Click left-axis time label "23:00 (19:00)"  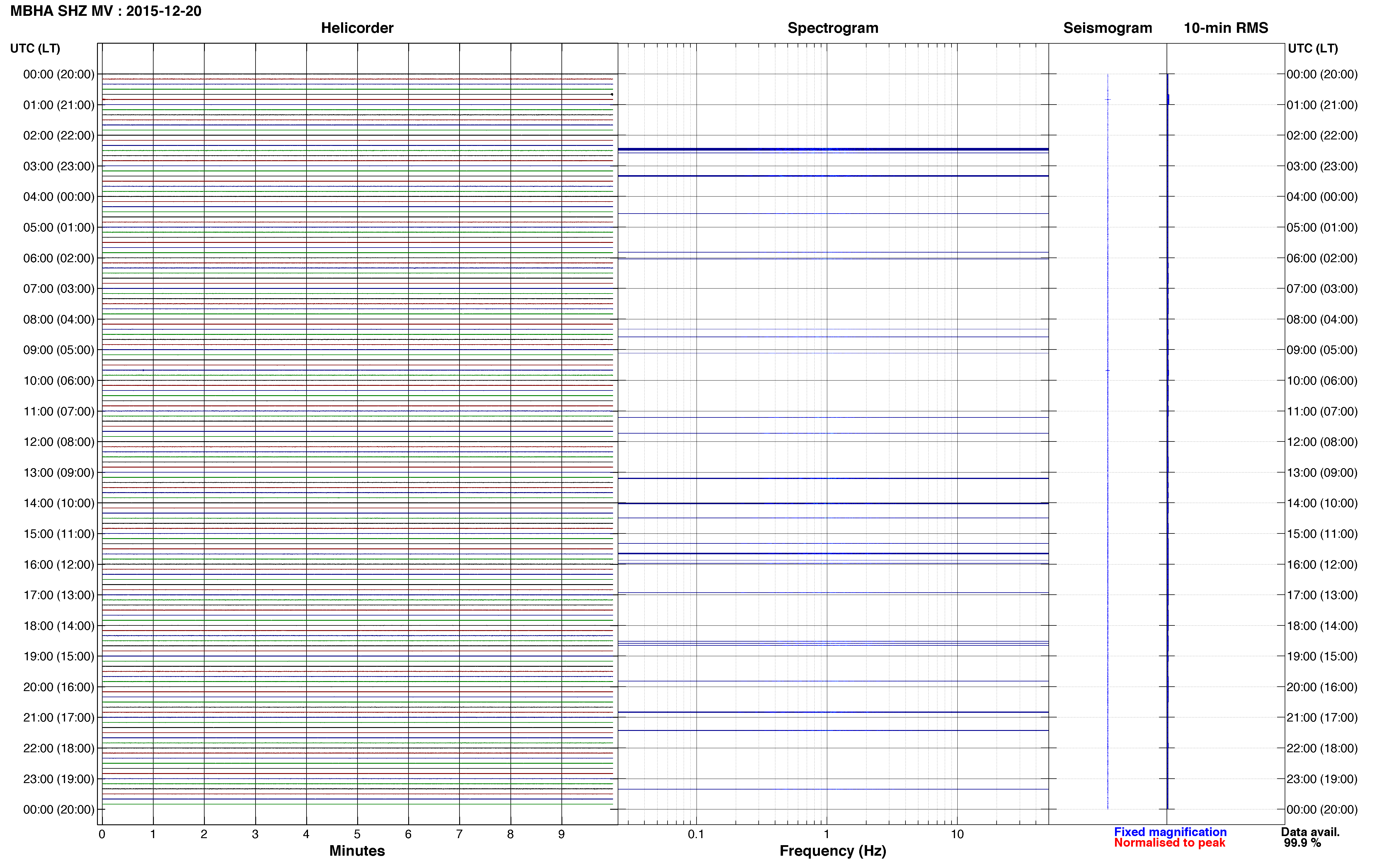[x=59, y=779]
